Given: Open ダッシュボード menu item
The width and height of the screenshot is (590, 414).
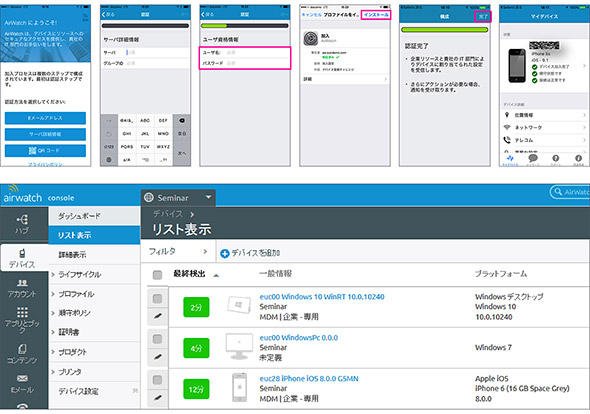Looking at the screenshot, I should tap(94, 216).
